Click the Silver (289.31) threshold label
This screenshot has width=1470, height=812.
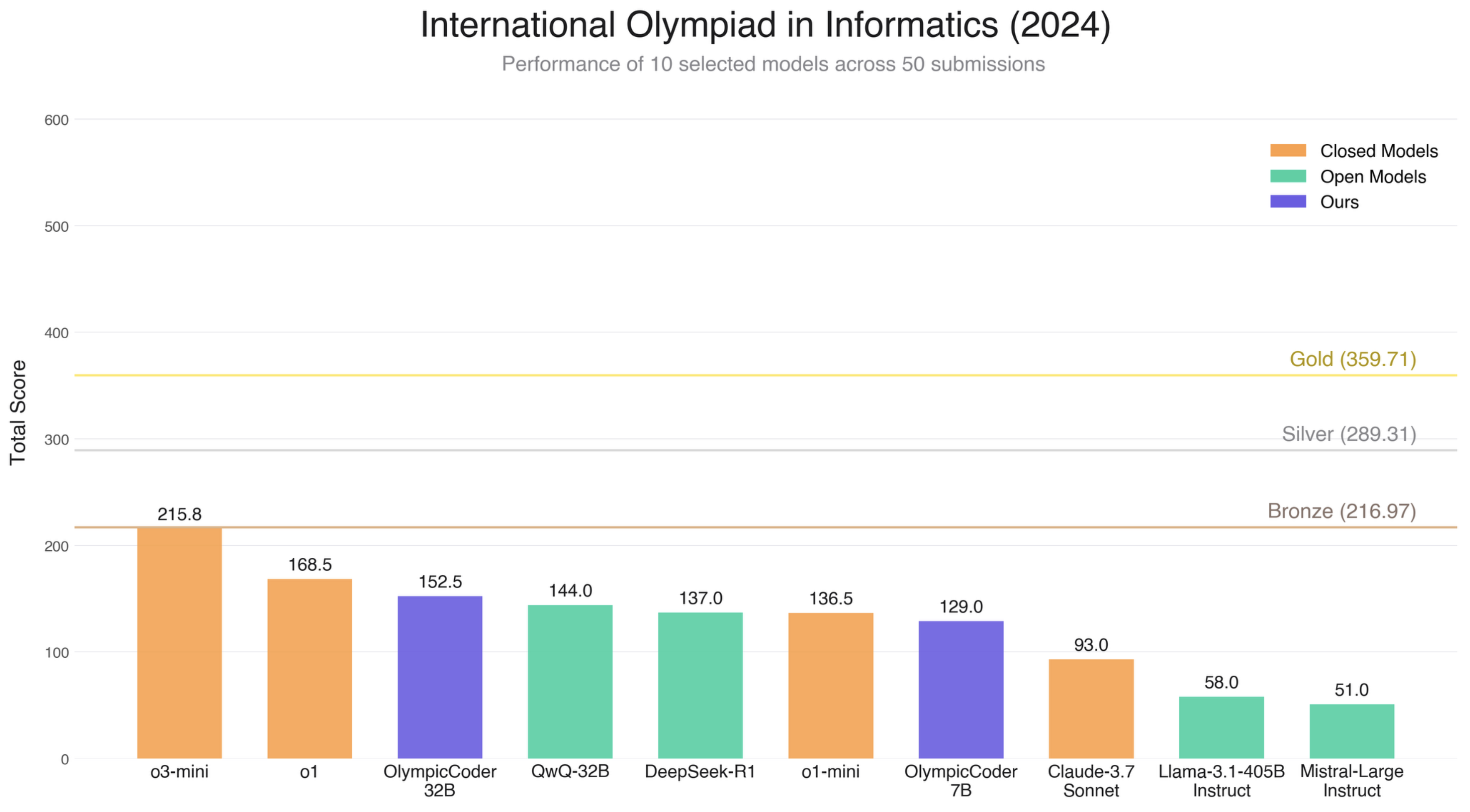click(x=1348, y=434)
